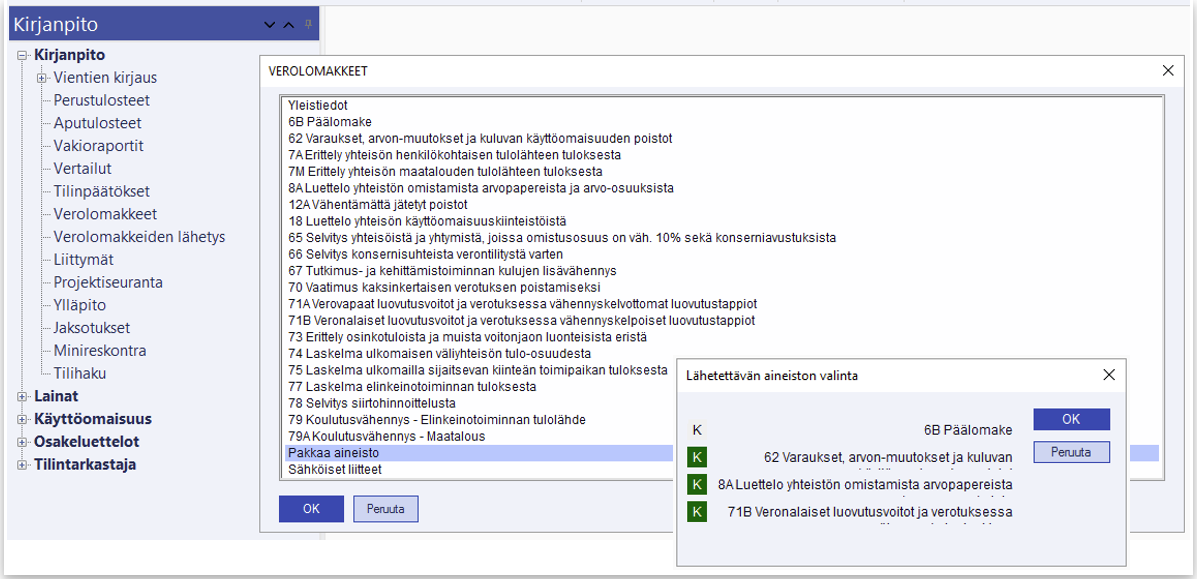Click Peruuta in the VEROLOMAKKEET window
Screen dimensions: 1197x579
[x=385, y=509]
